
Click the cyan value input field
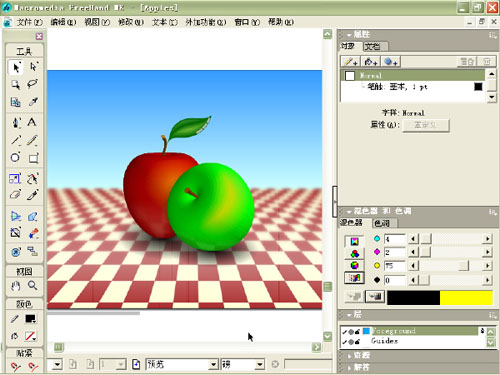[395, 239]
